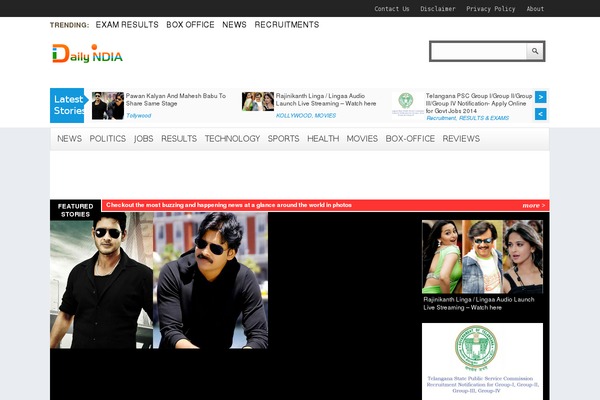Viewport: 600px width, 400px height.
Task: Click Recruitments trending link
Action: tap(287, 24)
